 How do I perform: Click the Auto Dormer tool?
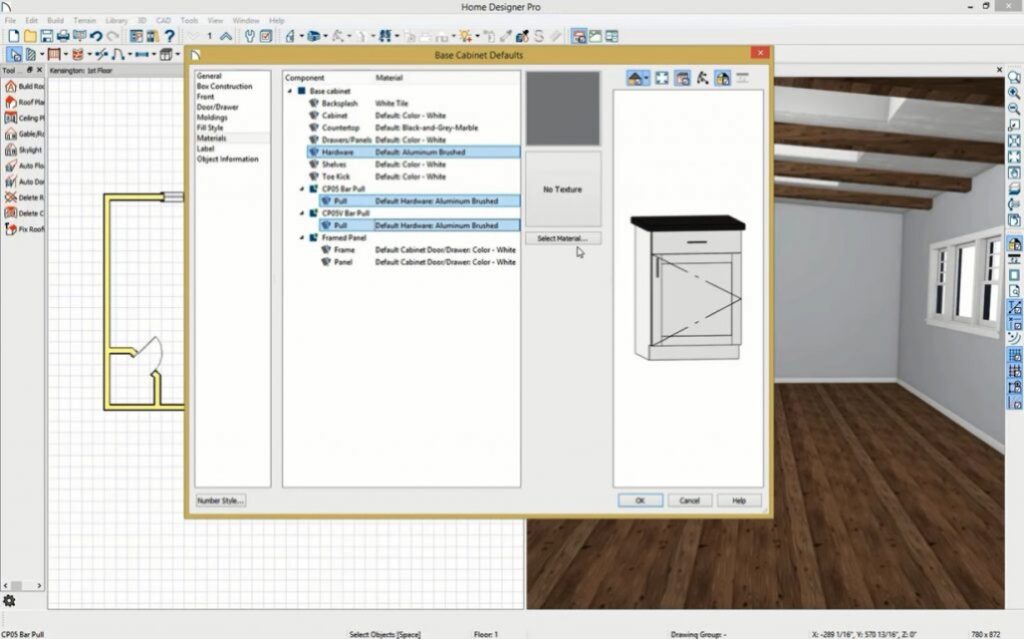[10, 182]
